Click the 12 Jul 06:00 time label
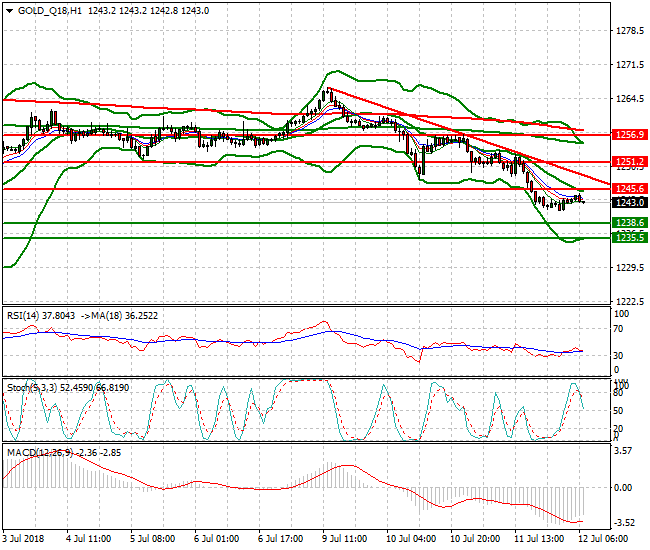Image resolution: width=650 pixels, height=550 pixels. pos(603,539)
